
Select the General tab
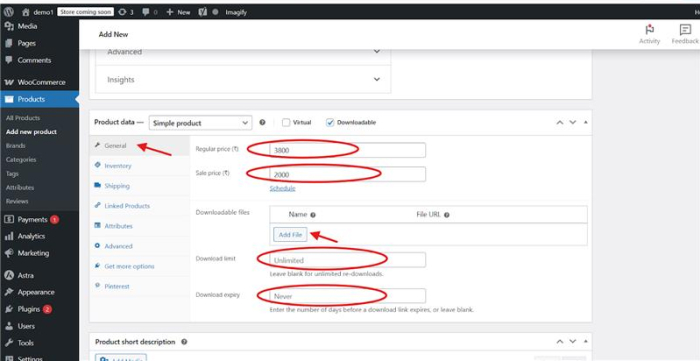(140, 145)
